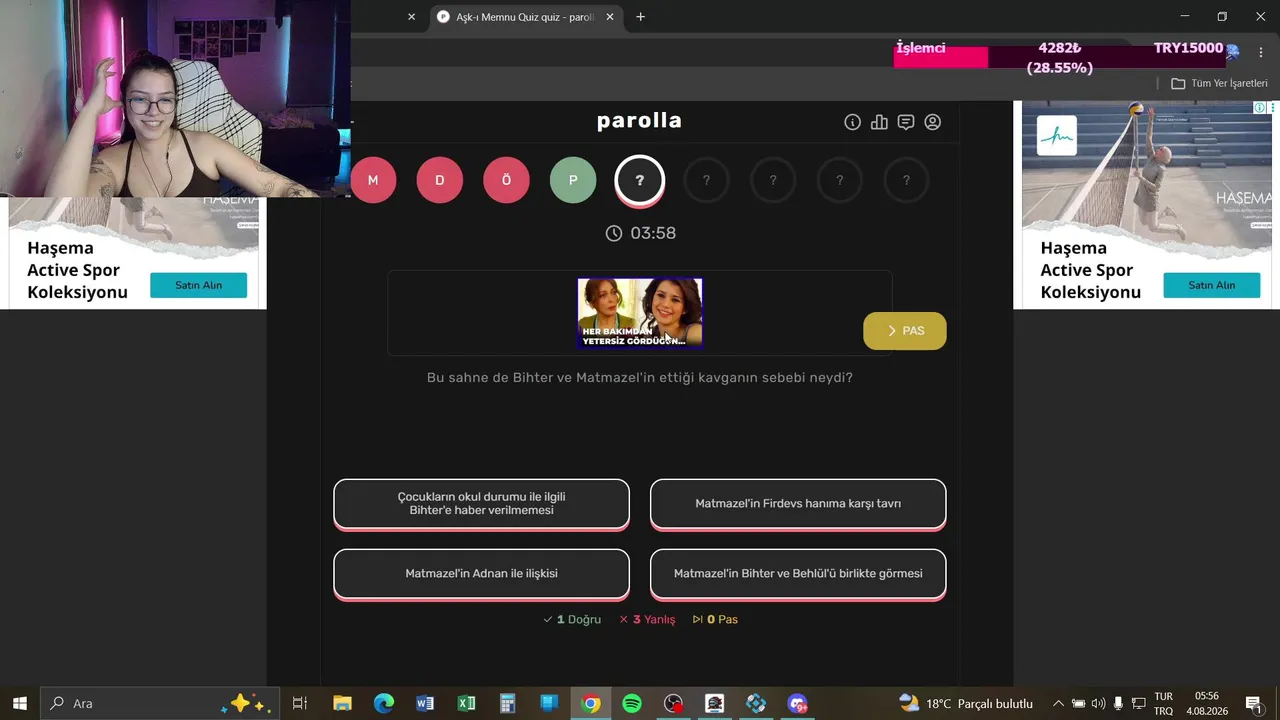Select the answered question circle D

(x=439, y=180)
